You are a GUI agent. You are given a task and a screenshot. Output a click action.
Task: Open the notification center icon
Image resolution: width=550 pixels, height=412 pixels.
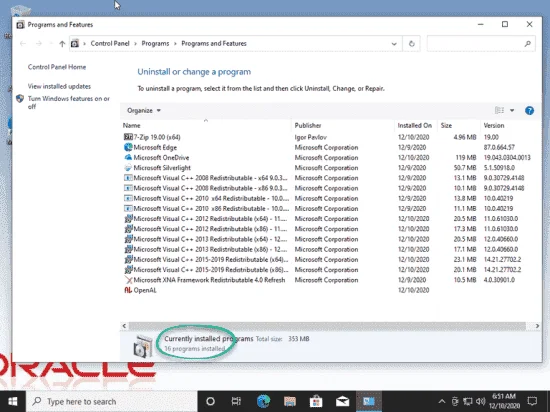pyautogui.click(x=532, y=401)
